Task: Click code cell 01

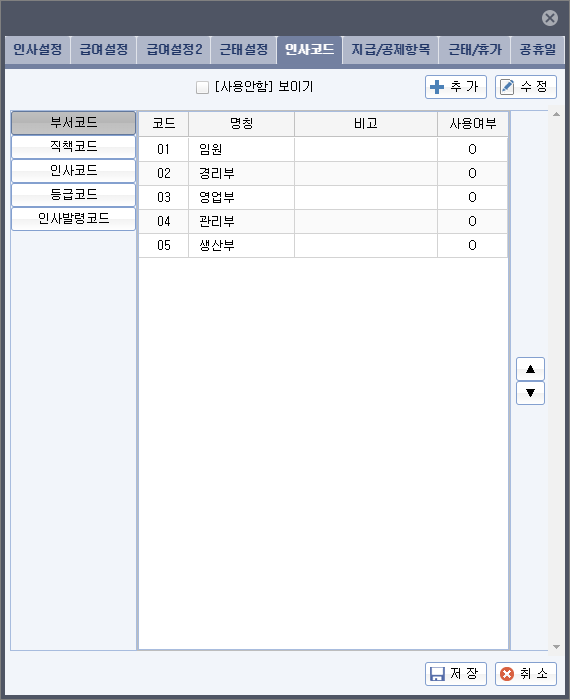Action: pos(164,149)
